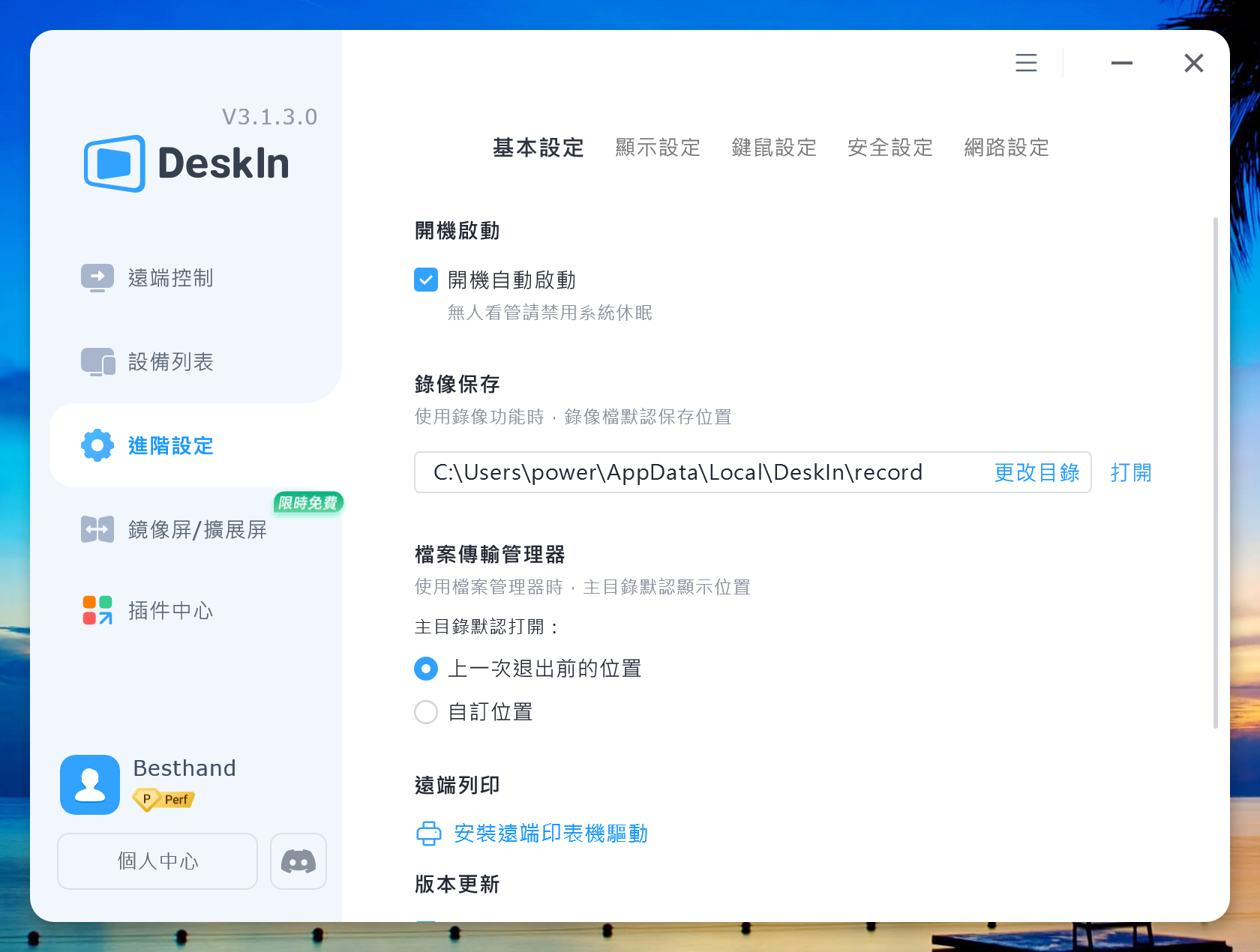The height and width of the screenshot is (952, 1260).
Task: Select the 自訂位置 radio option
Action: (425, 712)
